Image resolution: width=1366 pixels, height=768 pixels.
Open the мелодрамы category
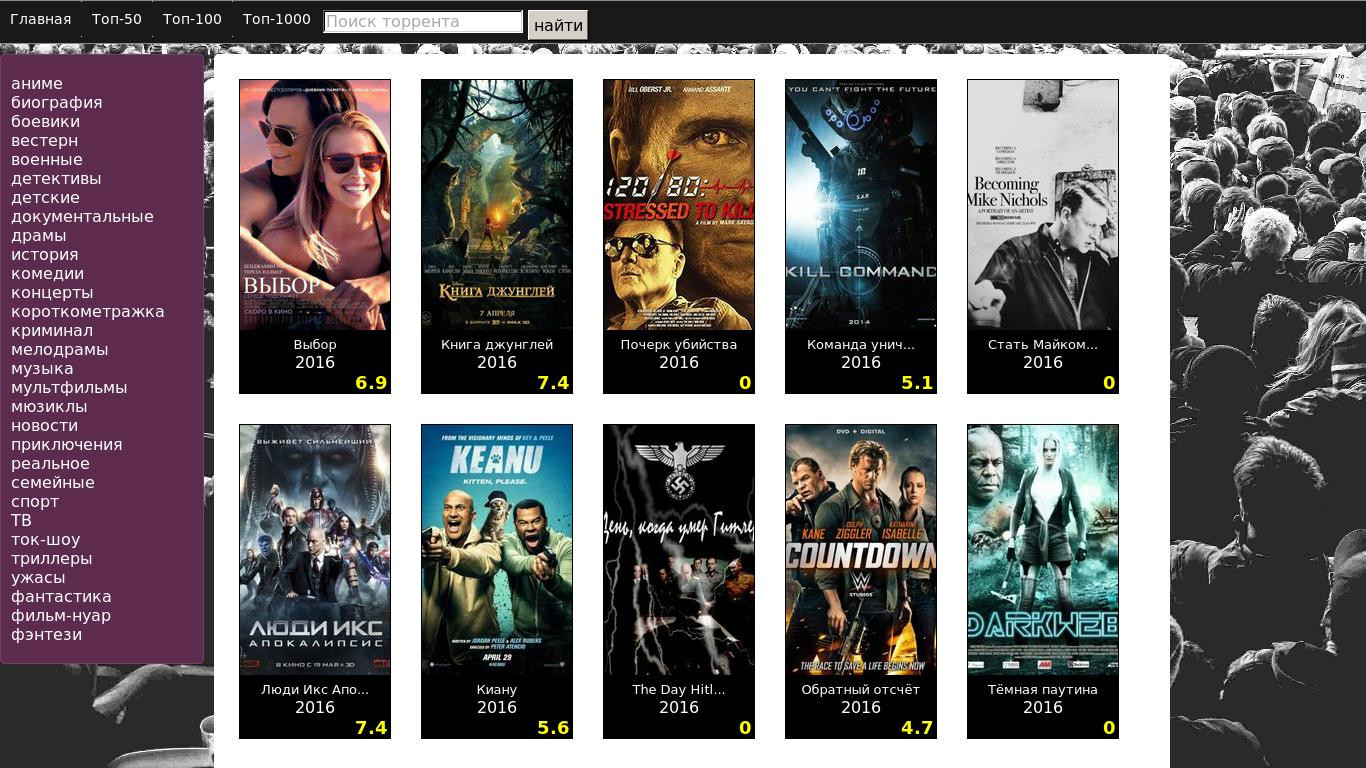coord(60,350)
